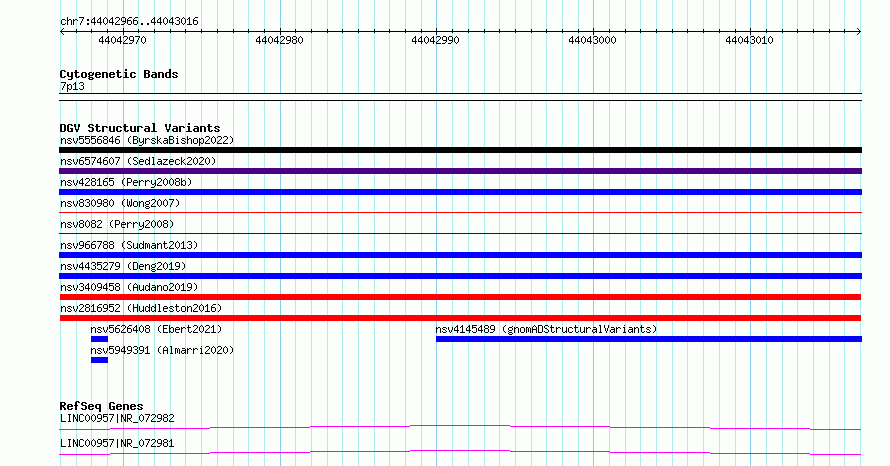The width and height of the screenshot is (890, 466).
Task: Open the nsv966788 (Sudmant2013) label
Action: [x=129, y=245]
